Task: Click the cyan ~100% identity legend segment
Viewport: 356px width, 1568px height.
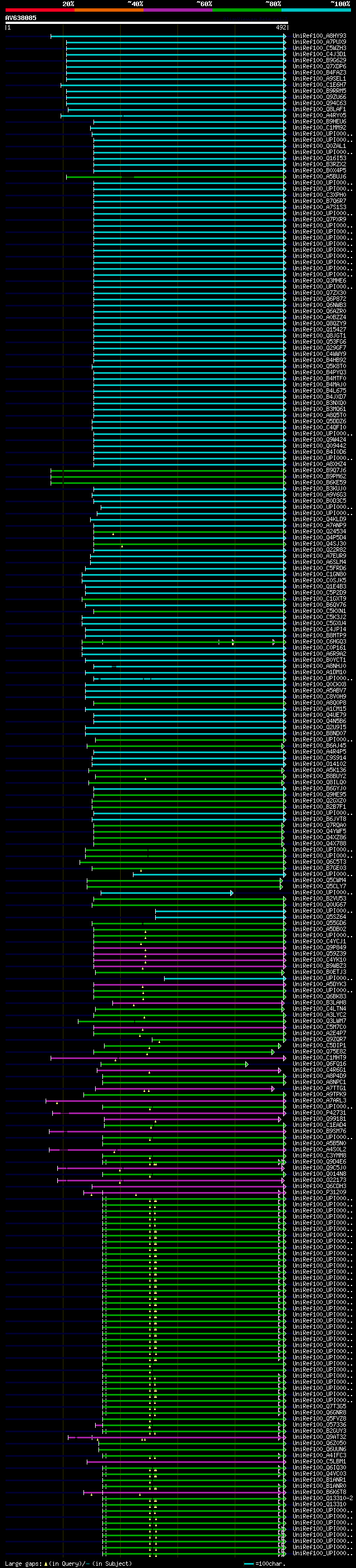Action: [x=316, y=10]
